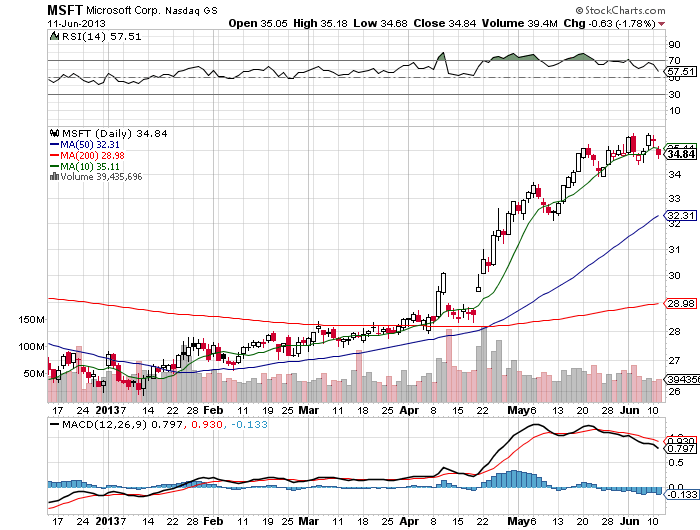The width and height of the screenshot is (700, 530).
Task: Click the Chg -0.63 (-1.78%) value
Action: coord(609,23)
